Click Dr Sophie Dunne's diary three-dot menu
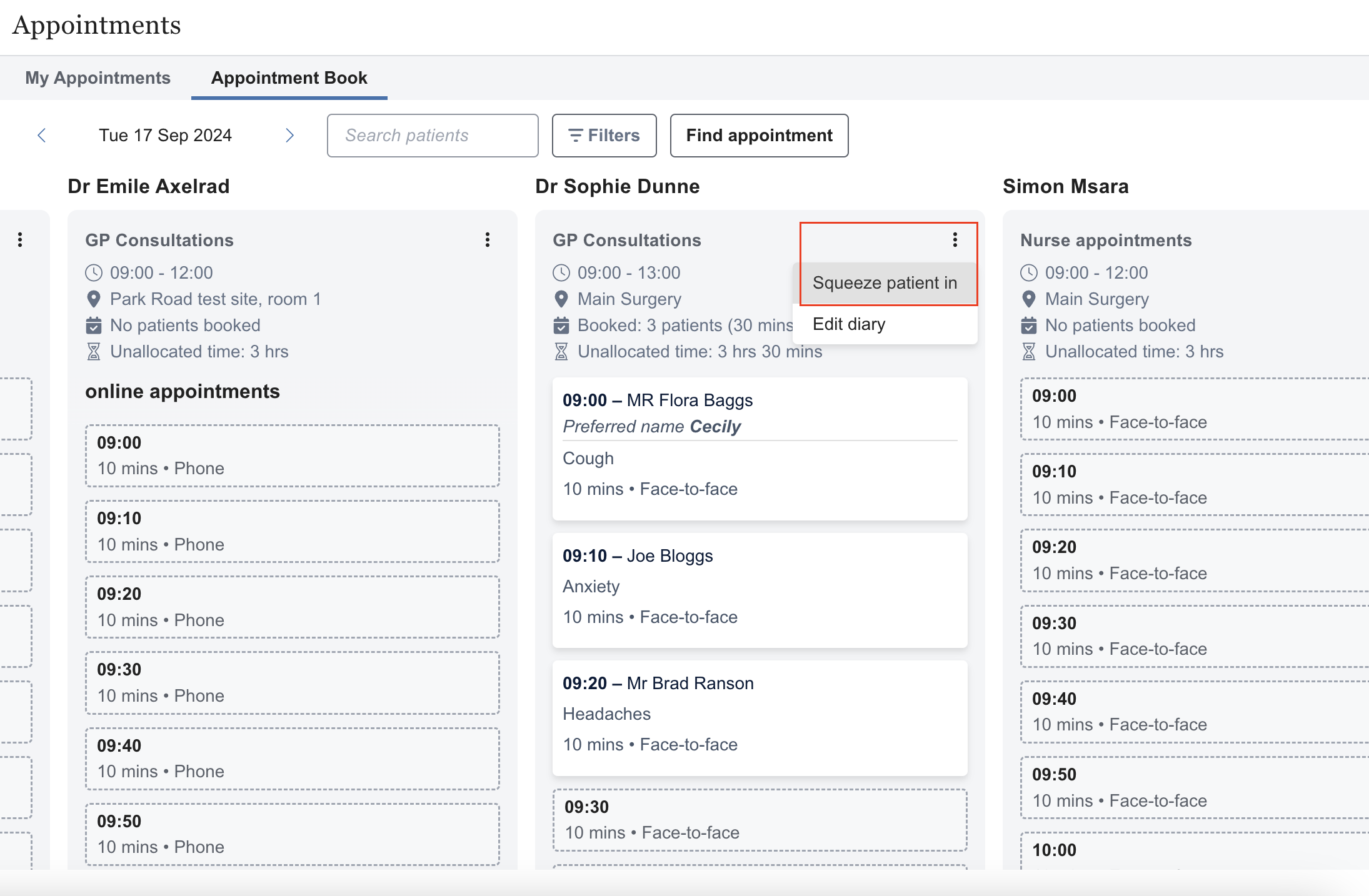This screenshot has width=1369, height=896. pos(955,240)
